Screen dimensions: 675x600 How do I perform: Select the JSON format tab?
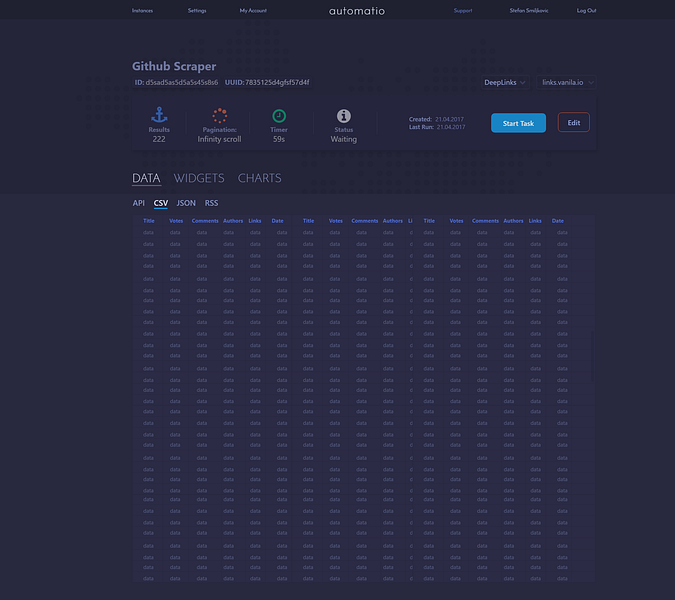tap(186, 203)
